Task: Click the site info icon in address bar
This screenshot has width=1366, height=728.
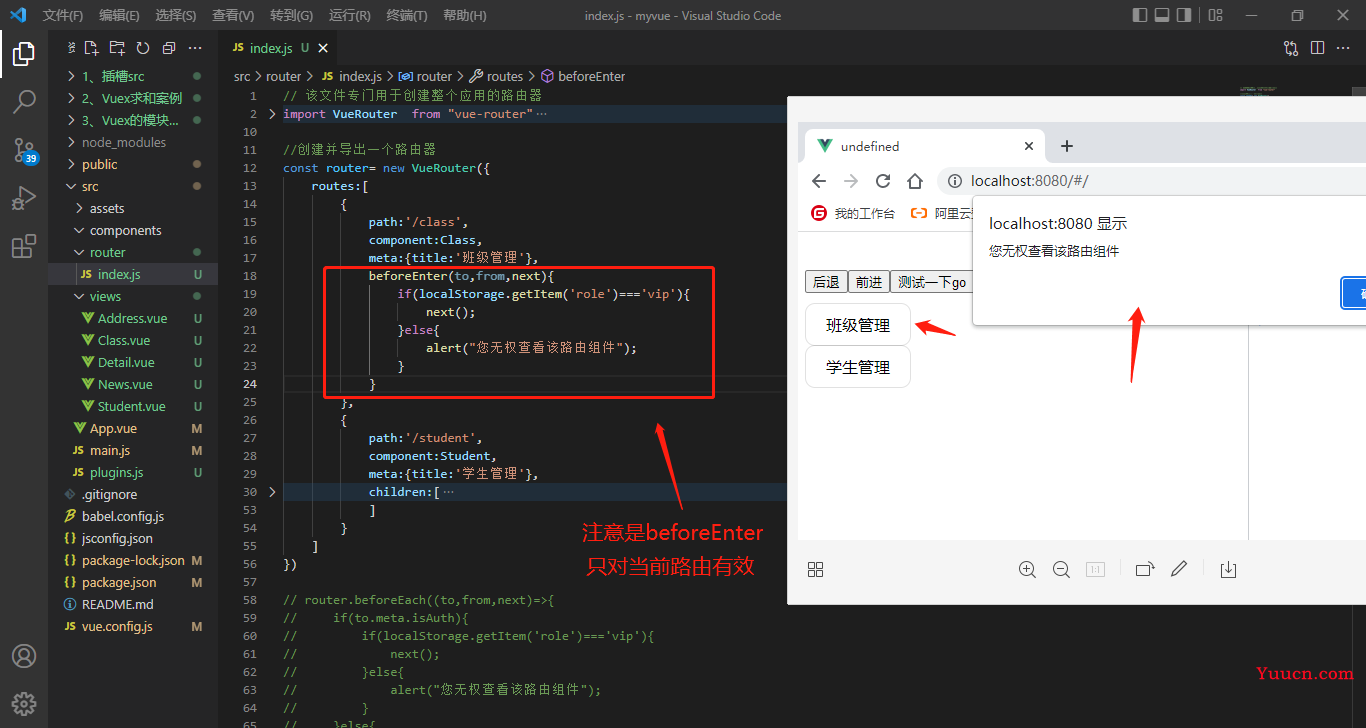Action: [955, 181]
